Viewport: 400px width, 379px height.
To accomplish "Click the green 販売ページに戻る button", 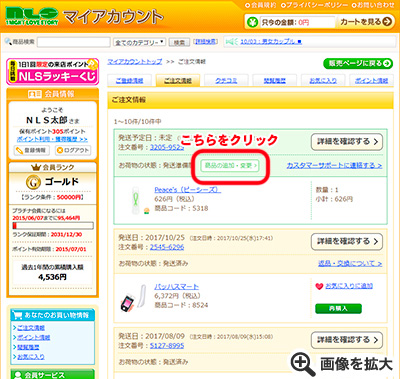I will (358, 63).
